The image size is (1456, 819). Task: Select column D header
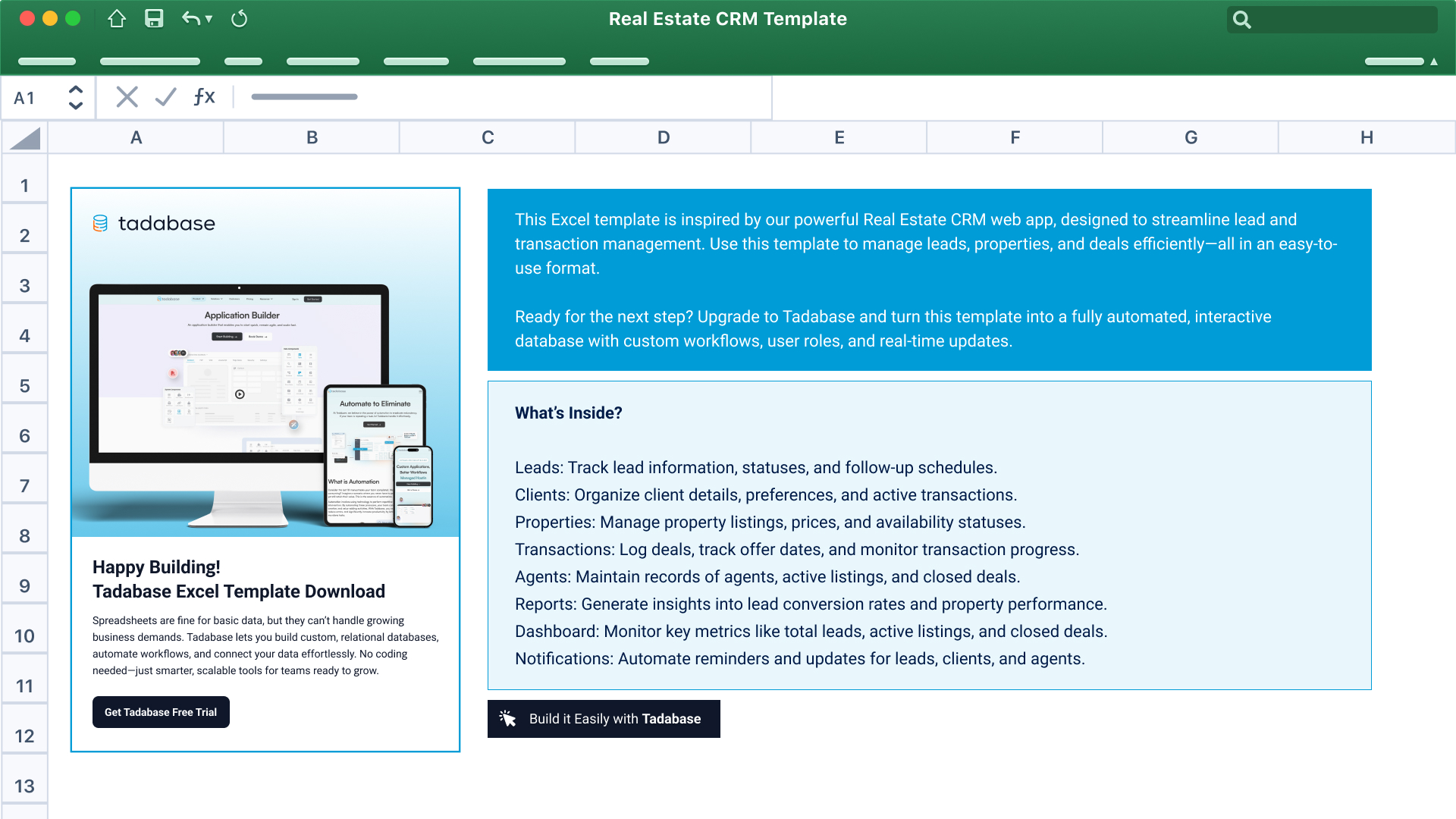coord(664,138)
